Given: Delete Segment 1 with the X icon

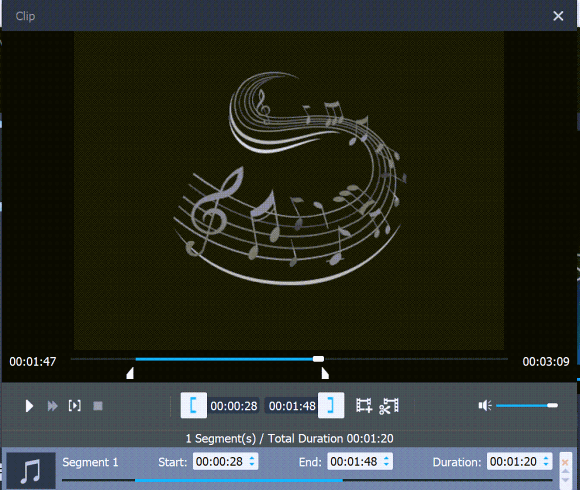Looking at the screenshot, I should pos(565,462).
